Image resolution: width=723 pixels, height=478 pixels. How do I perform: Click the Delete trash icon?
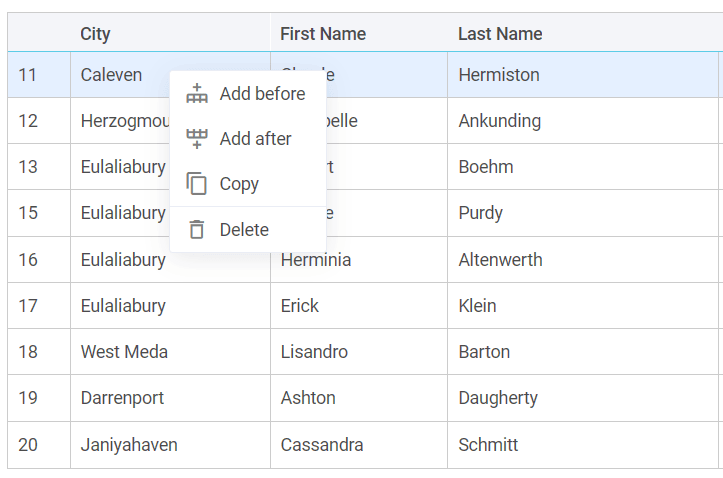click(x=197, y=229)
